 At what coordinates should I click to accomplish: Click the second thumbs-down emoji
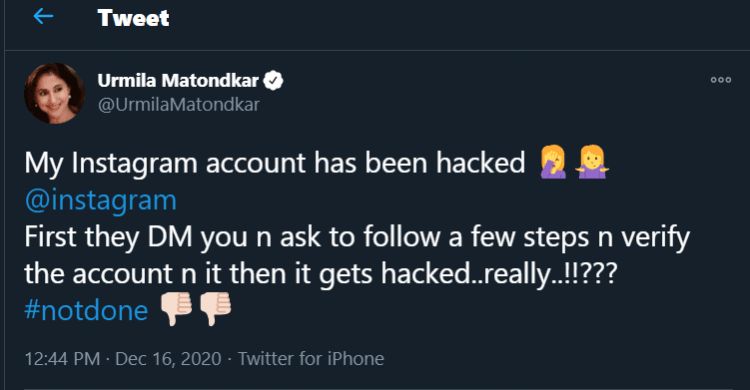point(215,309)
